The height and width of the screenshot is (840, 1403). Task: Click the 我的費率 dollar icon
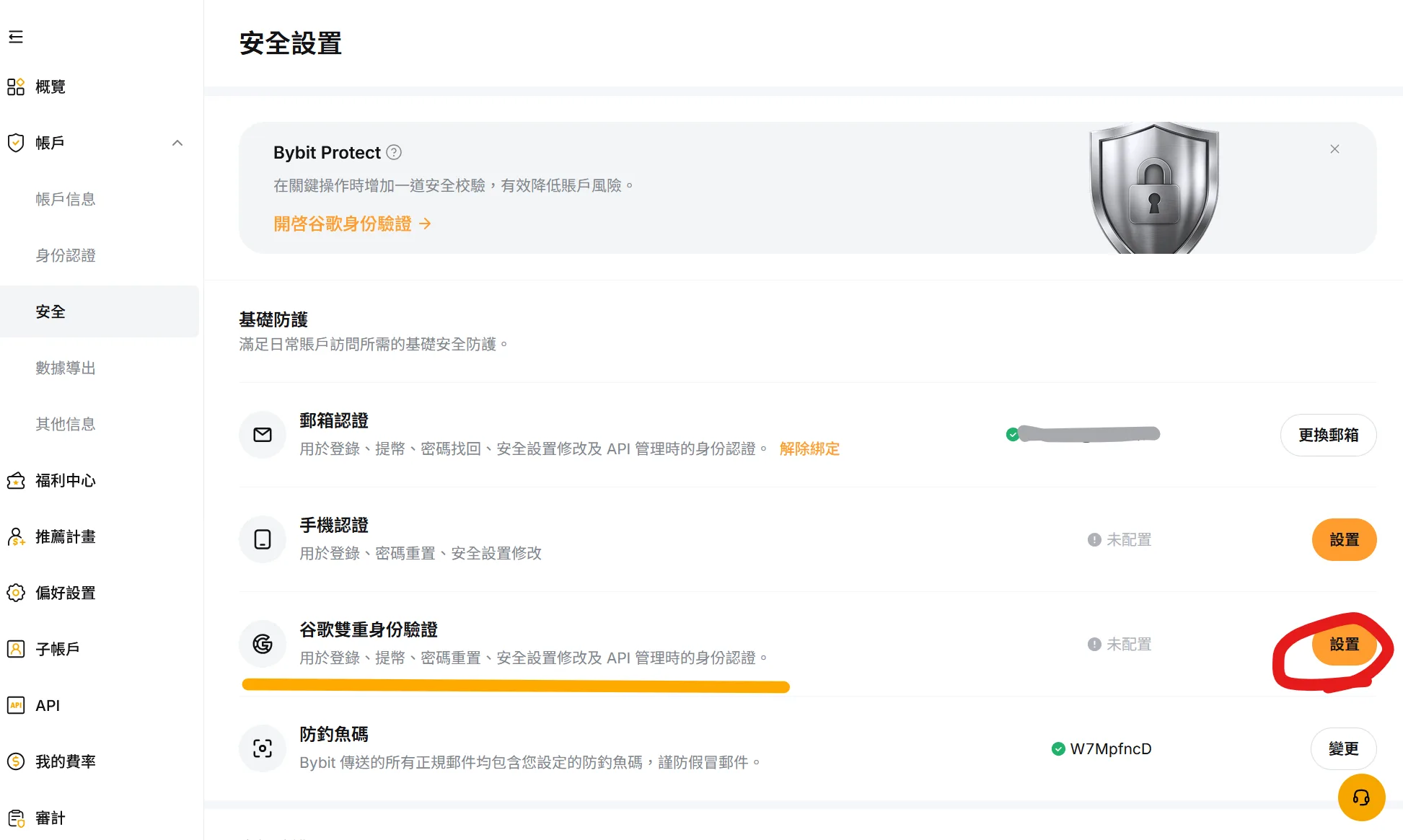pyautogui.click(x=16, y=761)
